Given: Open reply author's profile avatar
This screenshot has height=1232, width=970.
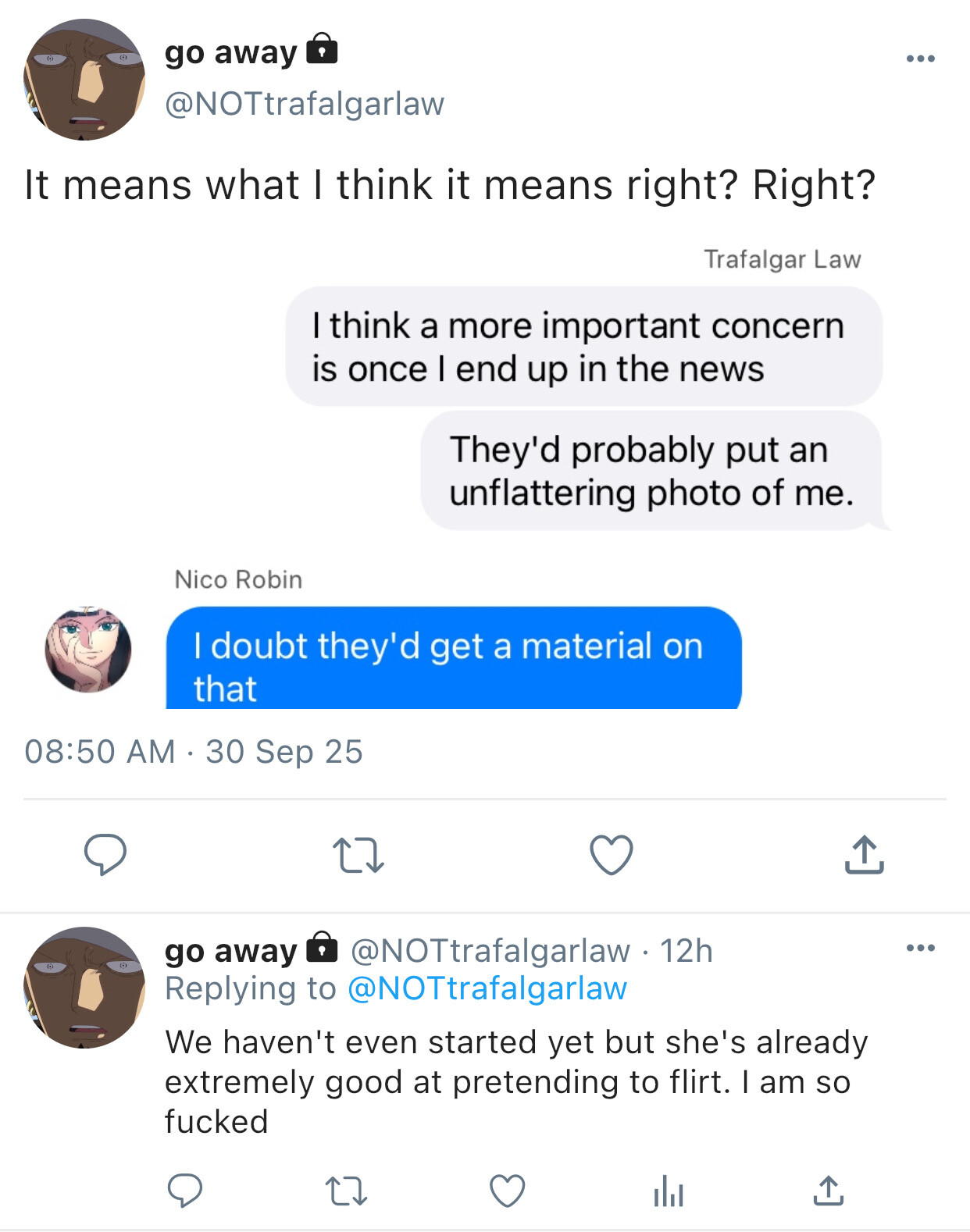Looking at the screenshot, I should [84, 988].
